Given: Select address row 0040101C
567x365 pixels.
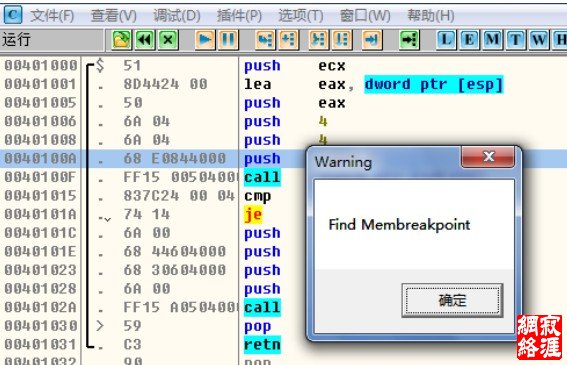Looking at the screenshot, I should click(x=40, y=233).
